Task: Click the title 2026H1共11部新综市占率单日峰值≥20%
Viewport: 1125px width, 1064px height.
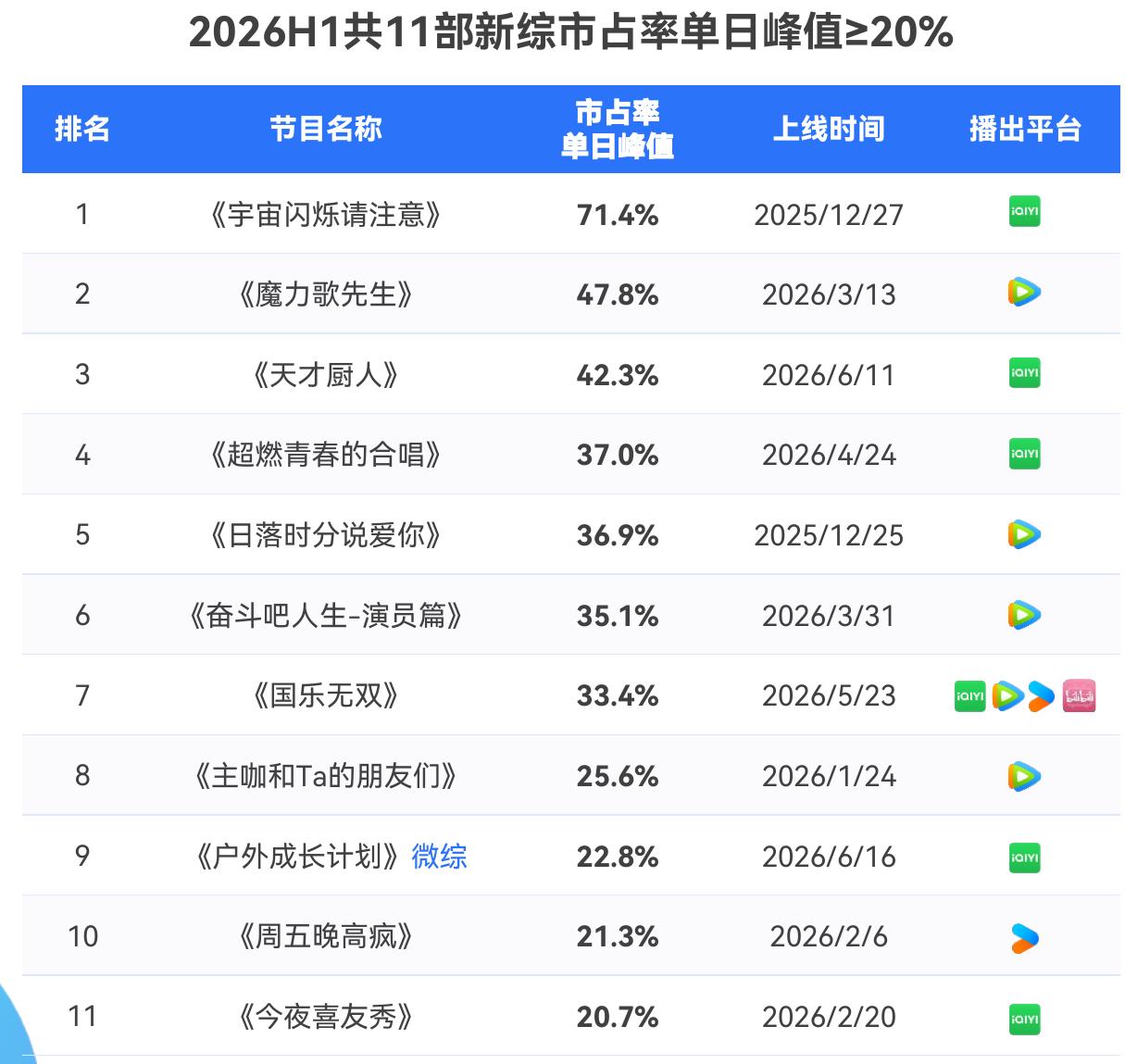Action: (x=570, y=32)
